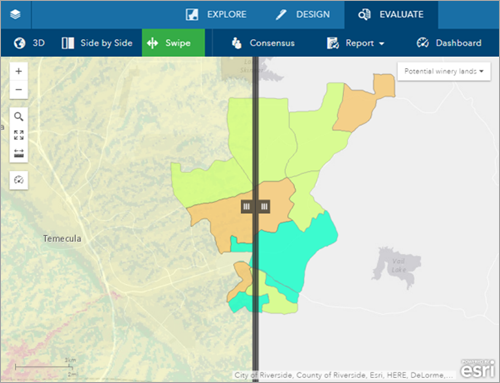This screenshot has width=500, height=383.
Task: Zoom out with the minus button
Action: pyautogui.click(x=19, y=90)
